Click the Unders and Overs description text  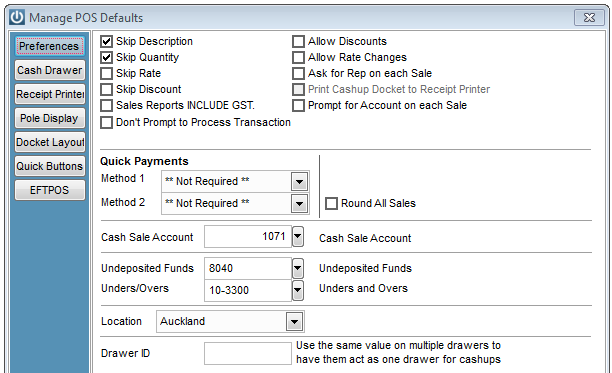(x=363, y=288)
